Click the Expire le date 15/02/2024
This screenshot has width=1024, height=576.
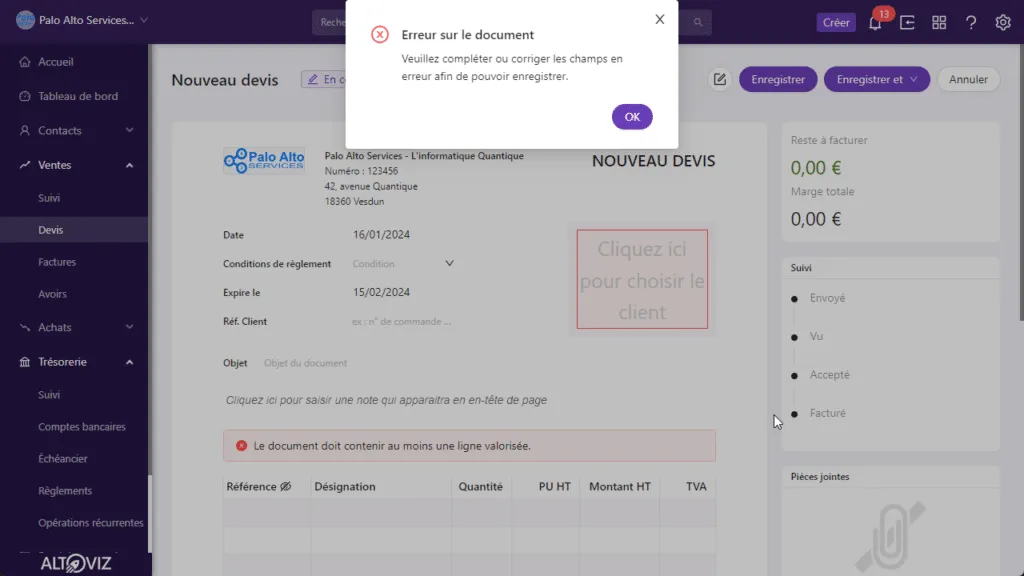[x=381, y=292]
